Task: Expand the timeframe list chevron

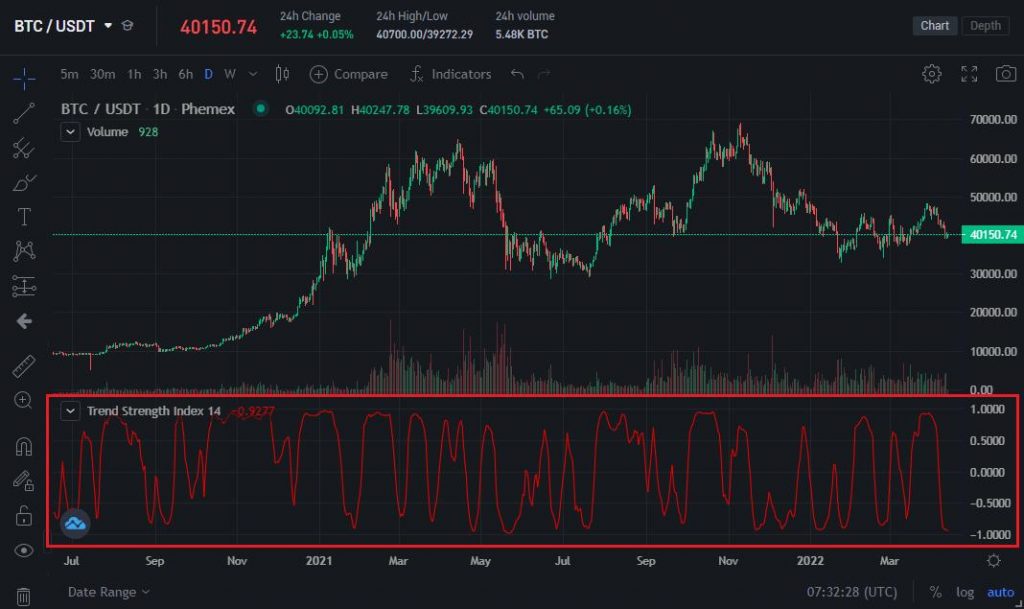Action: [253, 74]
